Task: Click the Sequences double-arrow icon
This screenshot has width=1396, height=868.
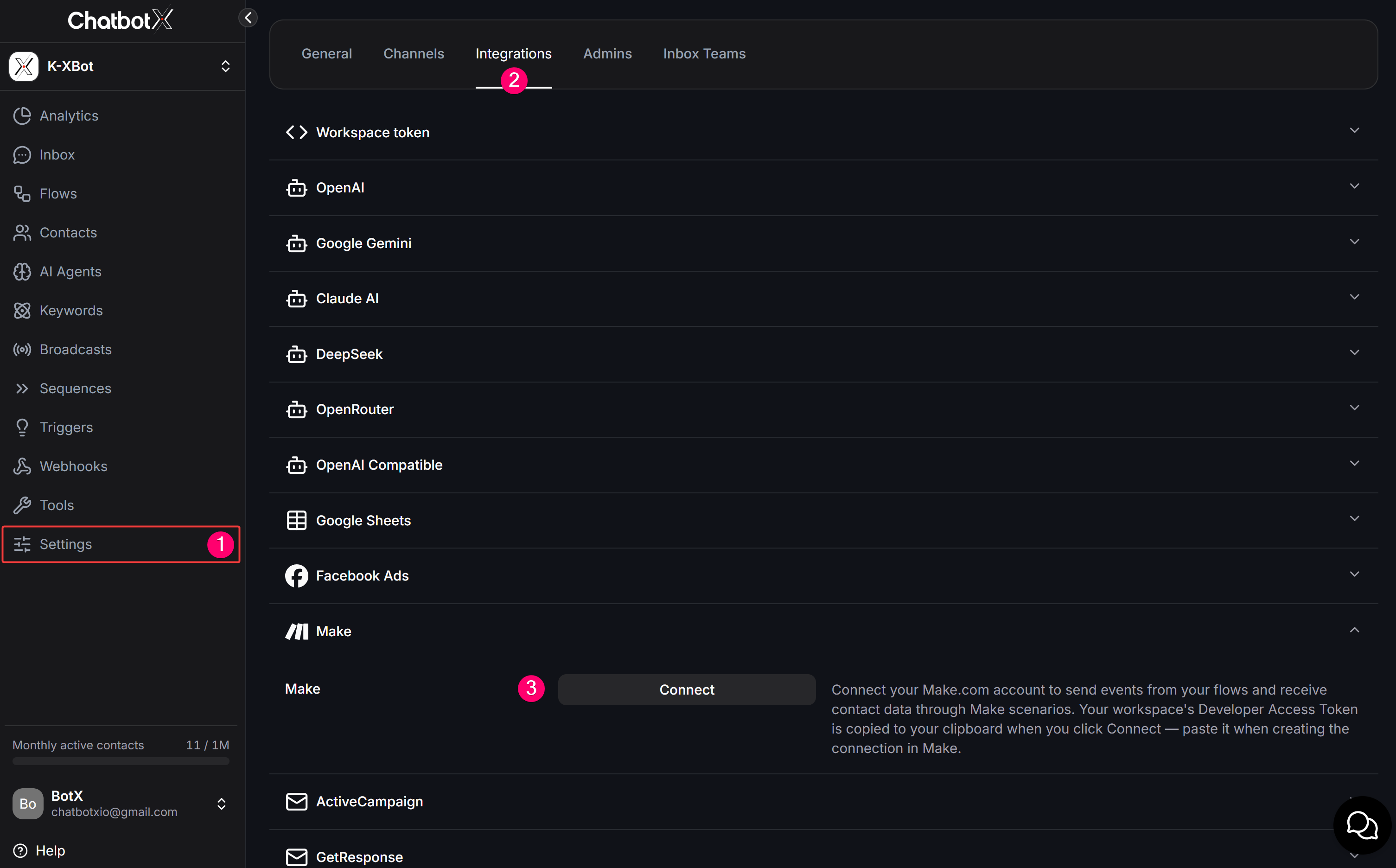Action: pos(22,389)
